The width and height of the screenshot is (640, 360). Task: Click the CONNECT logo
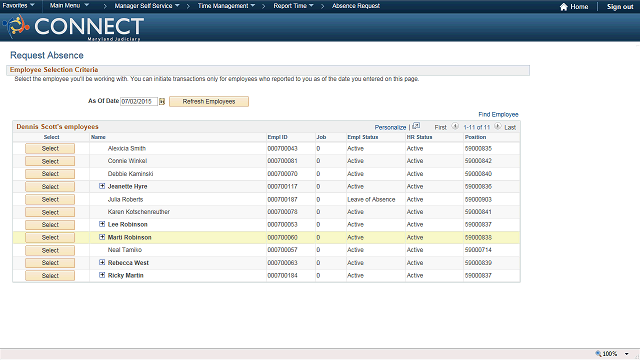73,27
